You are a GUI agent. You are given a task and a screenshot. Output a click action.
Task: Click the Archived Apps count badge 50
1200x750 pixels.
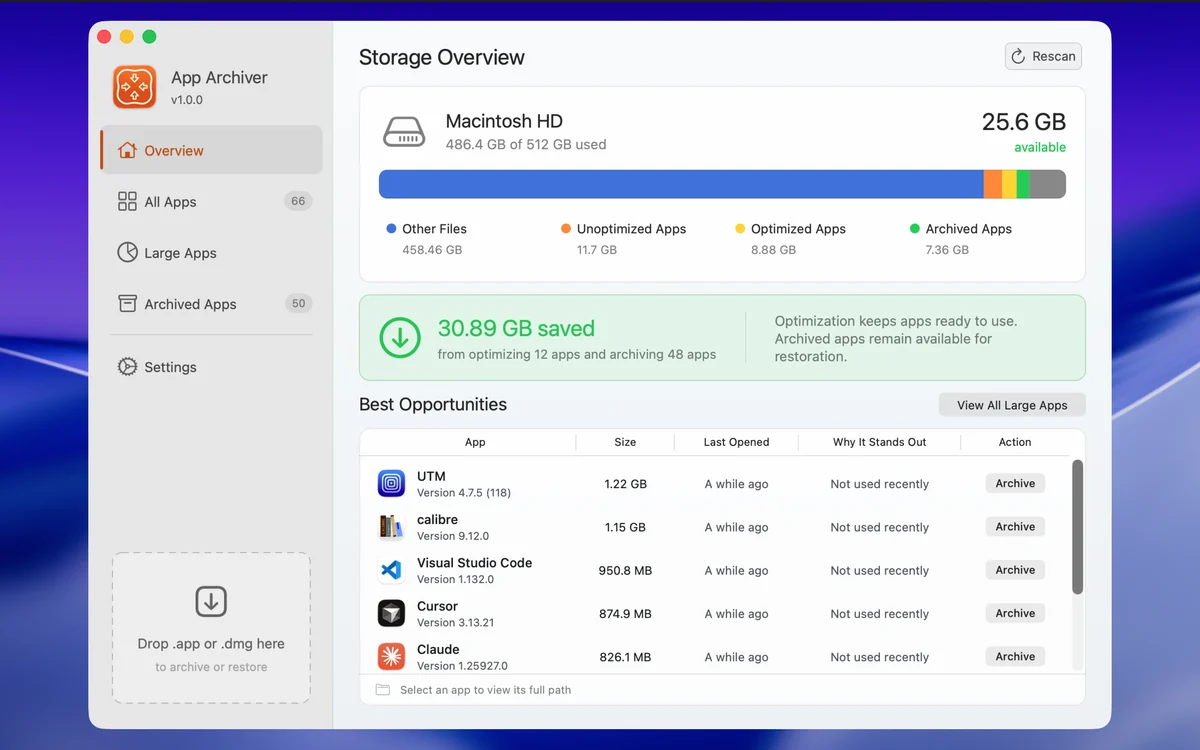click(x=298, y=303)
